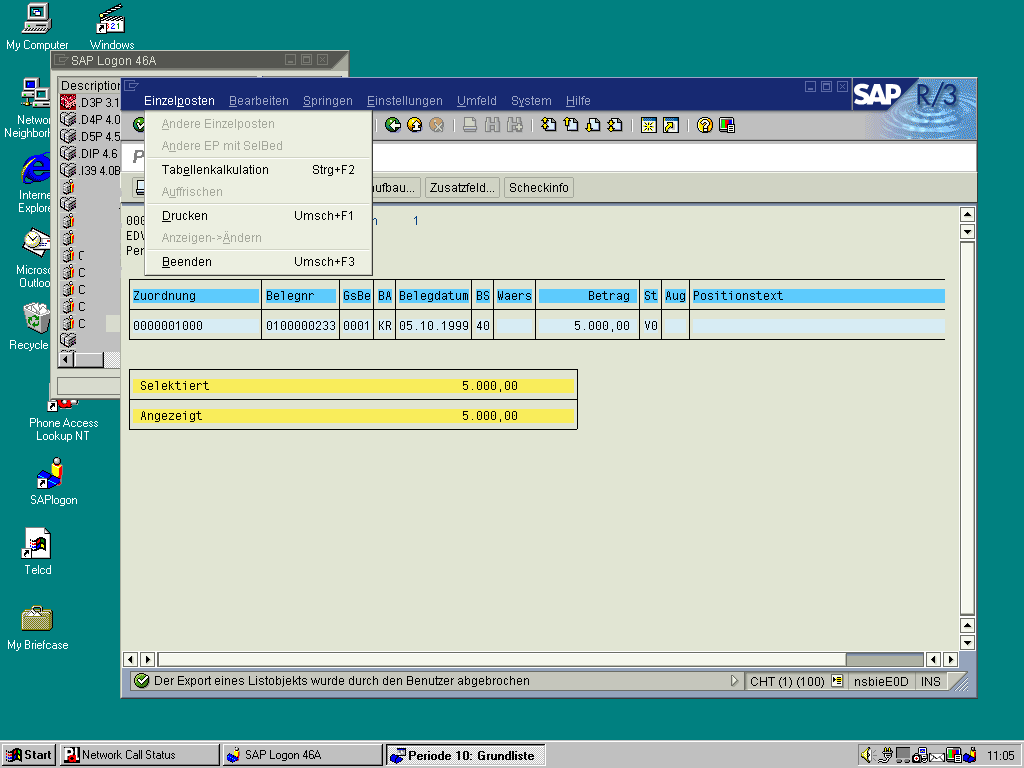The width and height of the screenshot is (1024, 768).
Task: Click the Zusatzfeld... button
Action: click(462, 187)
